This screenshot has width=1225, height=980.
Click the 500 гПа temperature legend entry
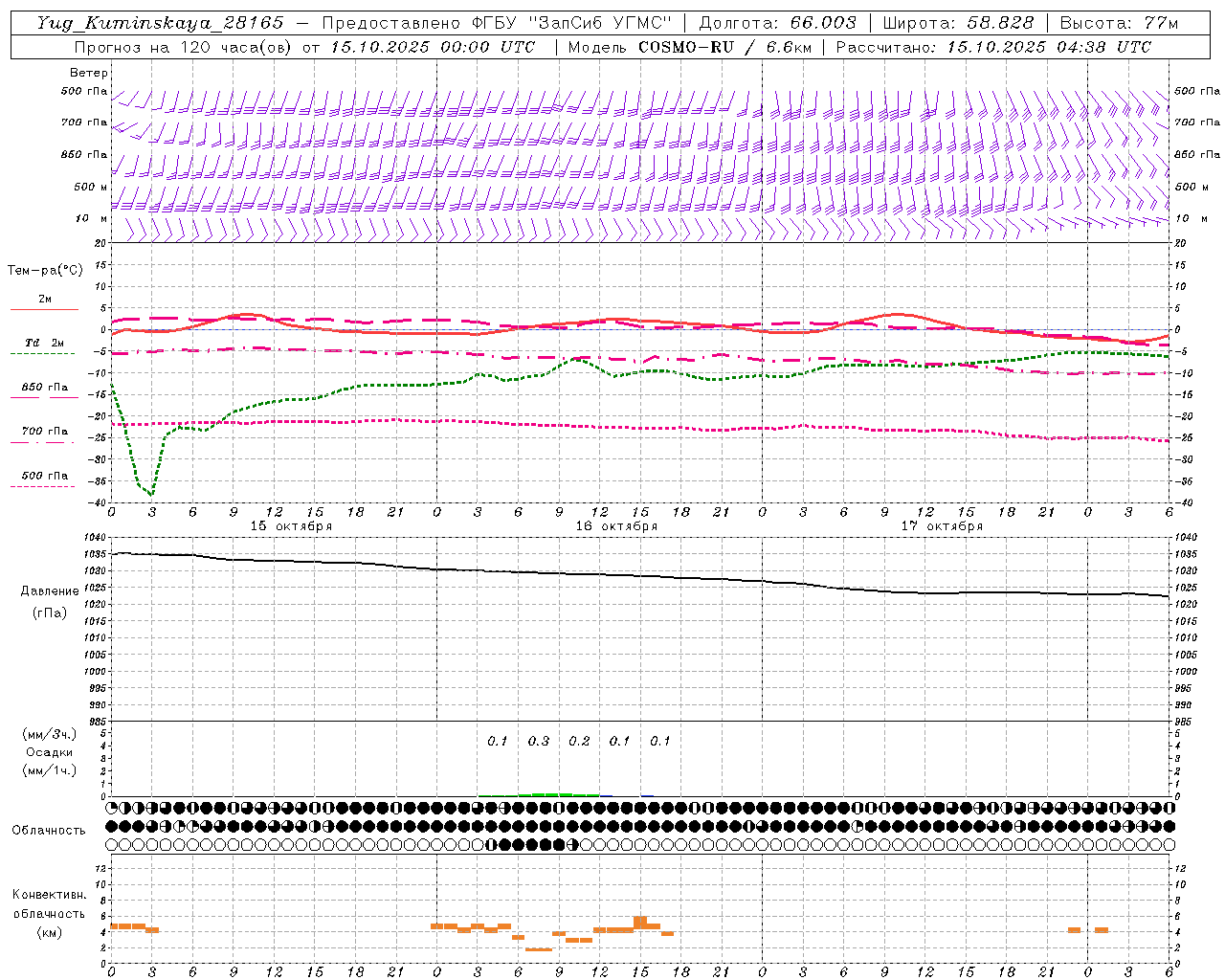pyautogui.click(x=44, y=476)
